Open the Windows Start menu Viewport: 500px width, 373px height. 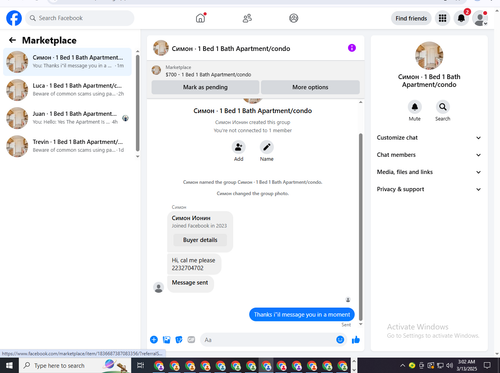pos(9,366)
